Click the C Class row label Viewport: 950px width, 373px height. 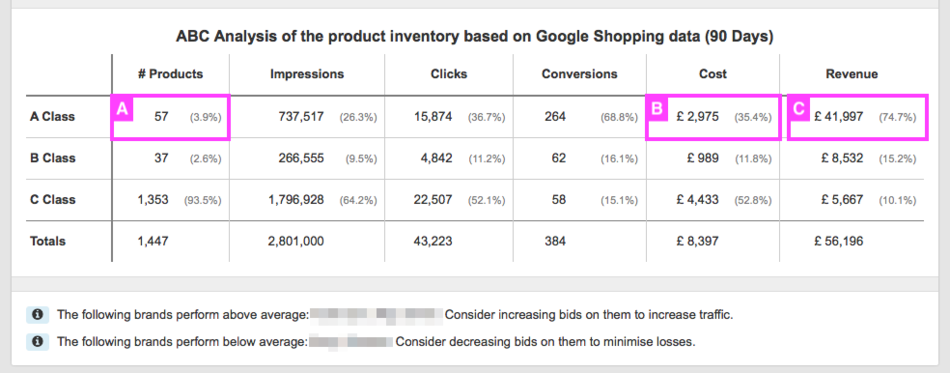tap(53, 200)
